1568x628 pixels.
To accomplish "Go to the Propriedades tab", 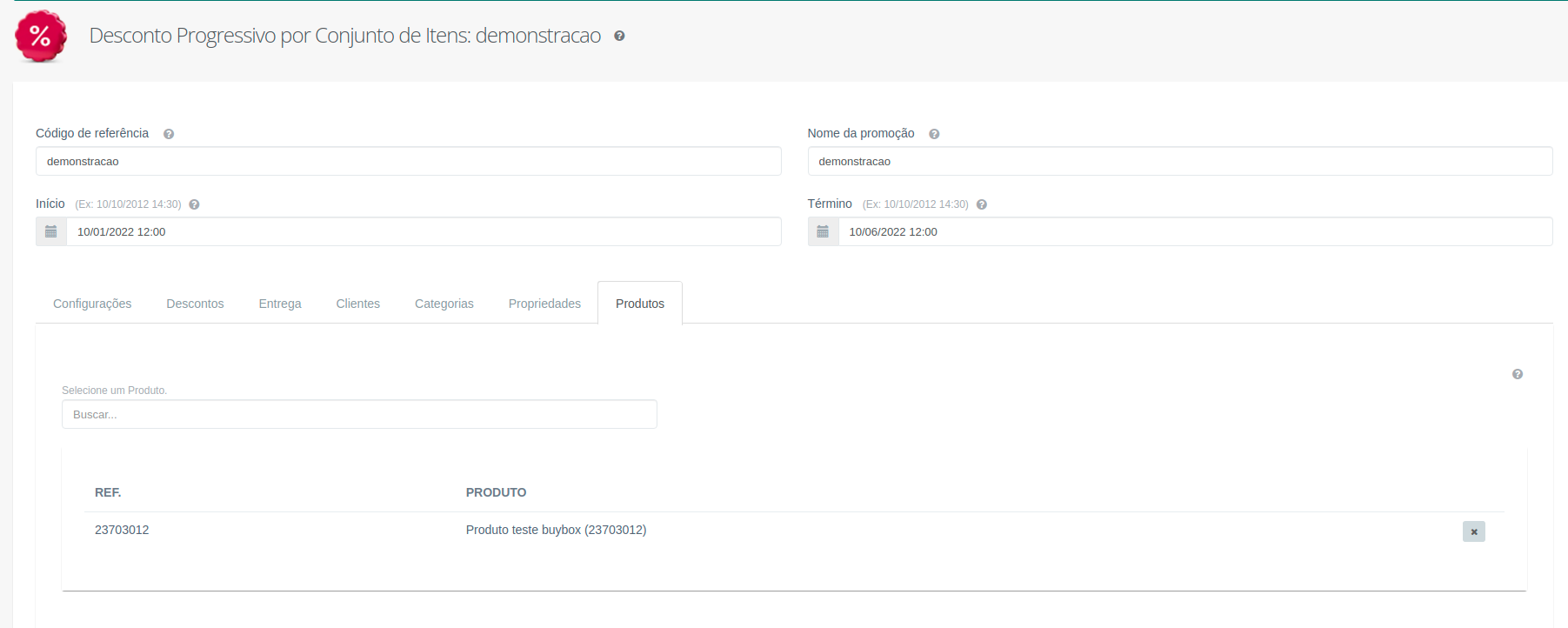I will click(x=544, y=304).
